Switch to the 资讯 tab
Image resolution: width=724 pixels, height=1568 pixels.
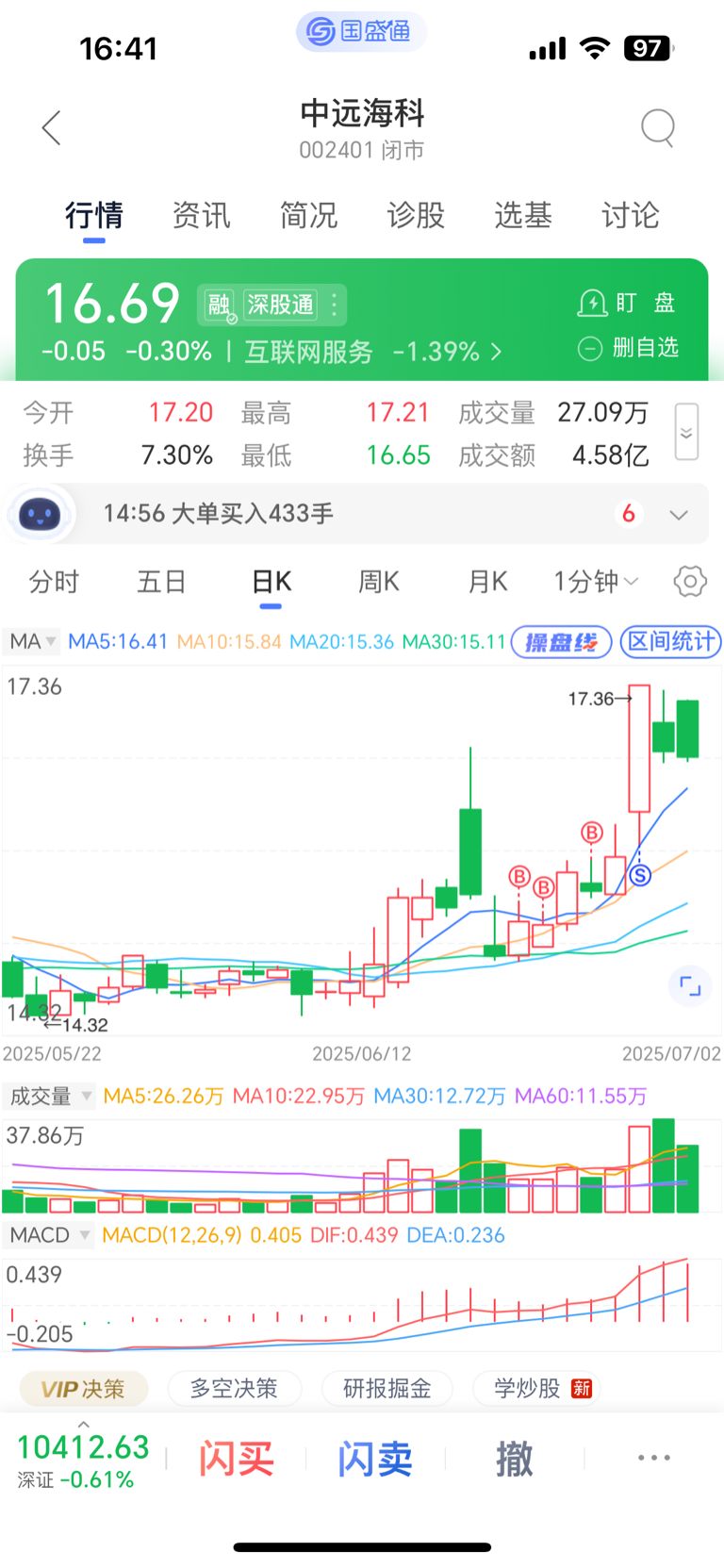pos(201,215)
